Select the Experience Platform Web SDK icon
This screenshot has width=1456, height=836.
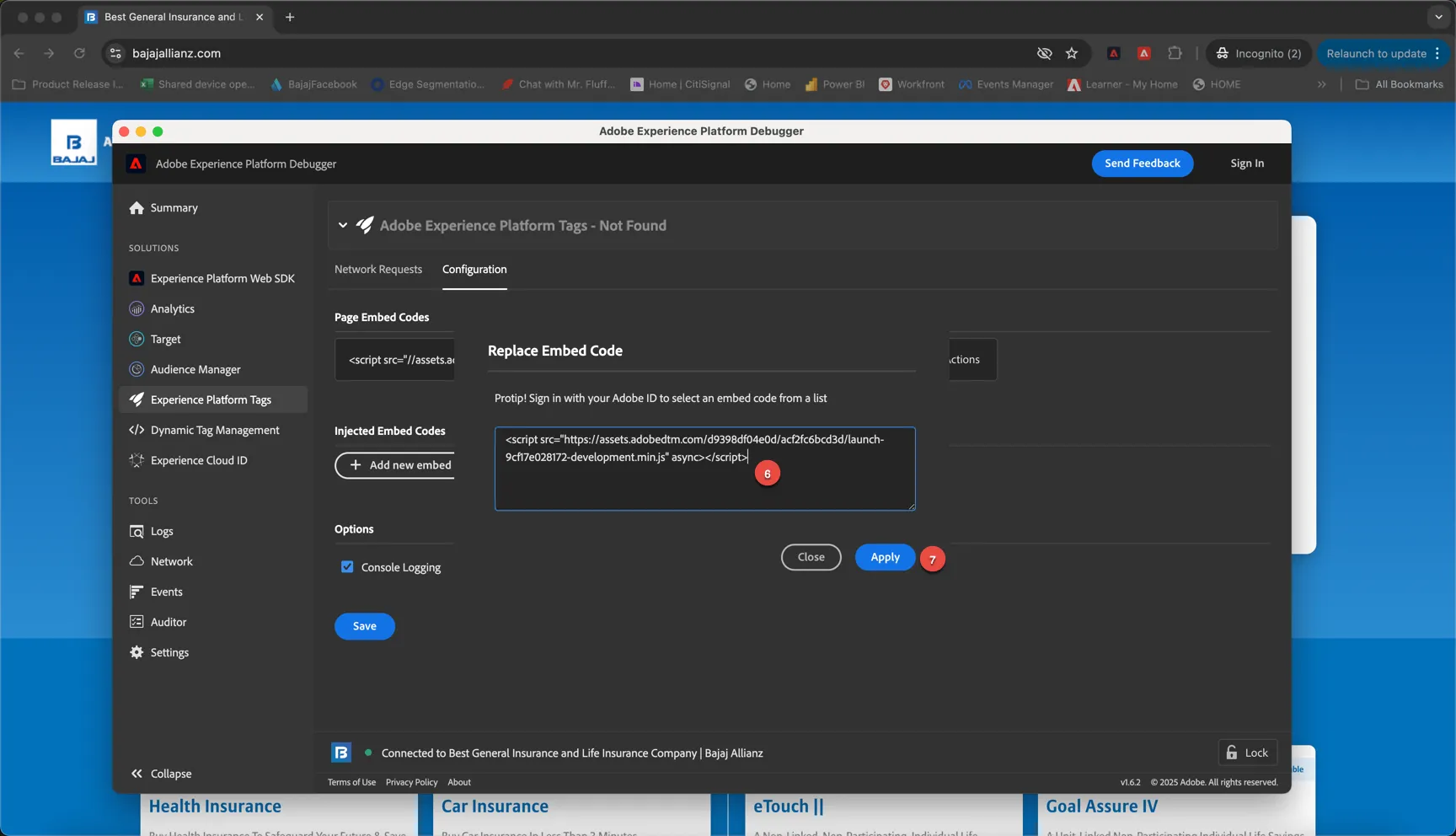[x=136, y=279]
